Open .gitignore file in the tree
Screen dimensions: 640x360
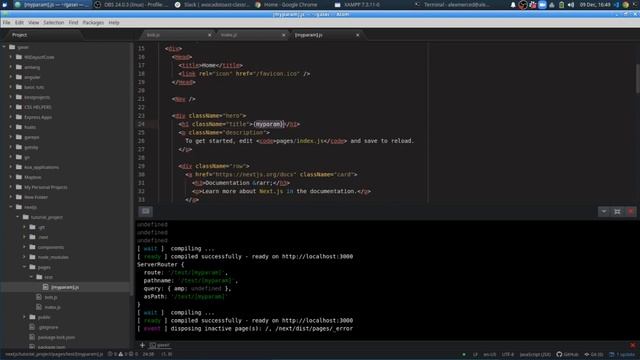tap(48, 327)
